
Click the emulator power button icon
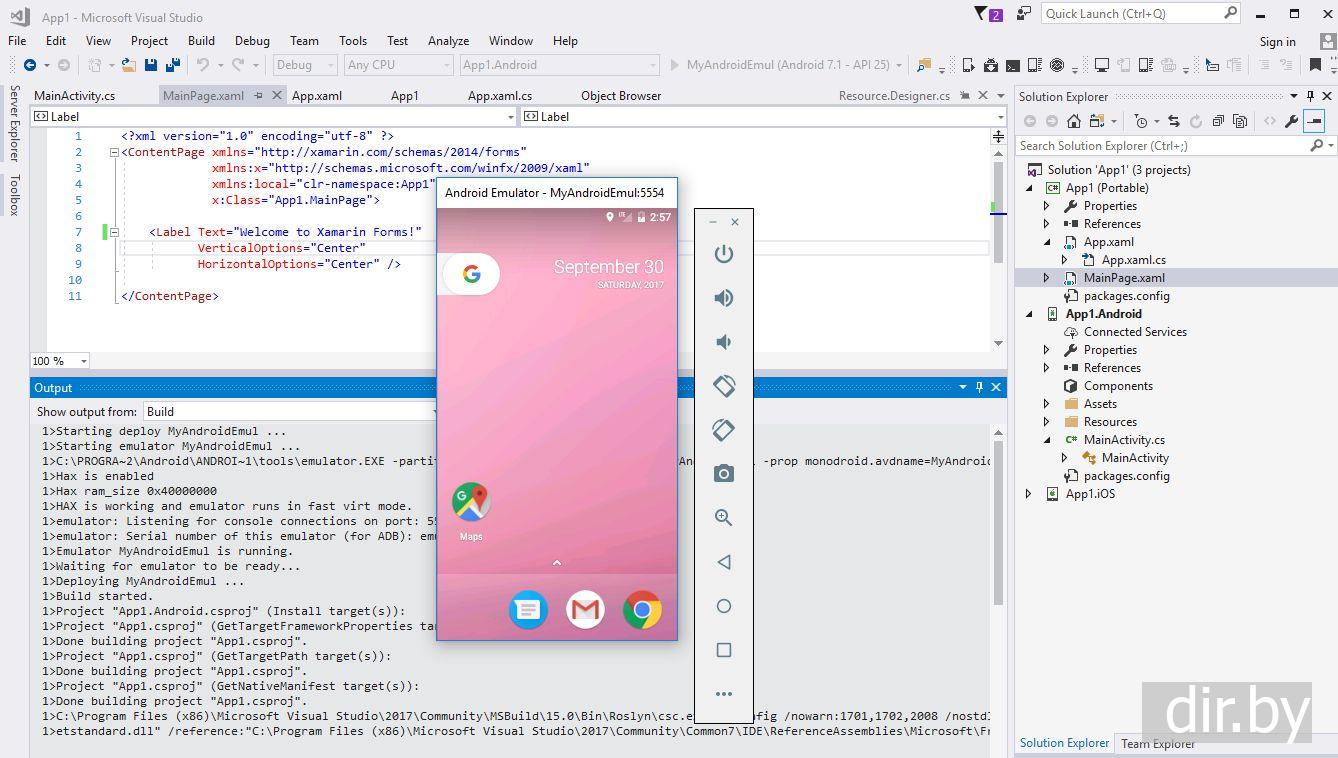[x=723, y=254]
